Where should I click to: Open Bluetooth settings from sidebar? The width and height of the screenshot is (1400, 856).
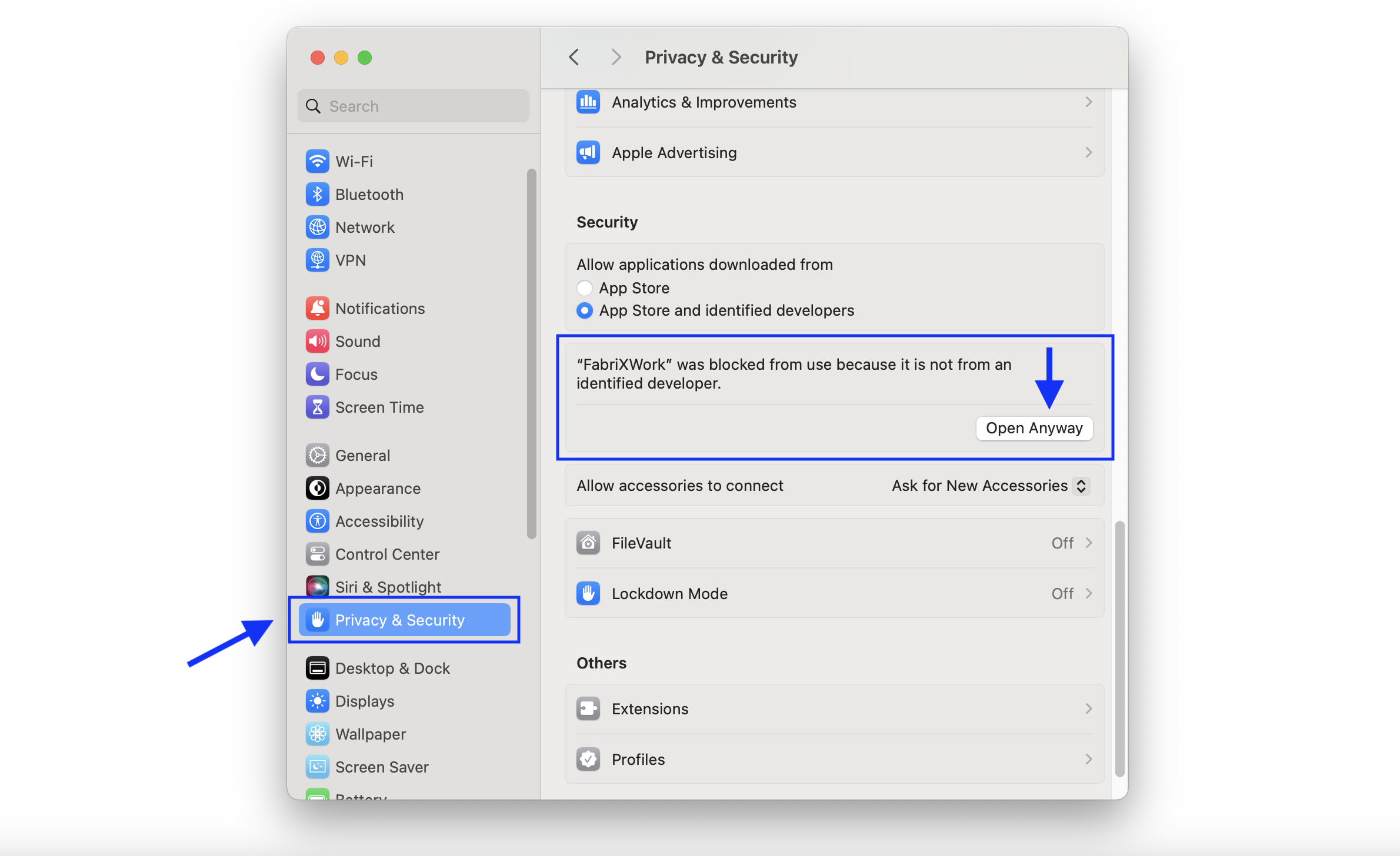[369, 194]
